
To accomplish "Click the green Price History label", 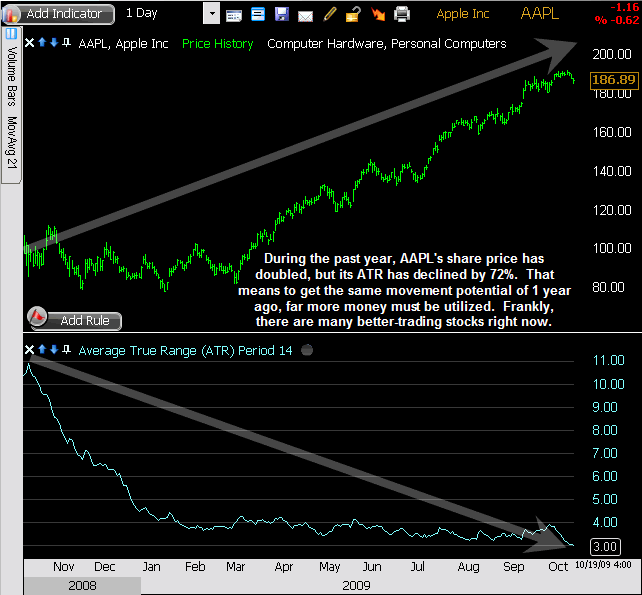I will [217, 44].
